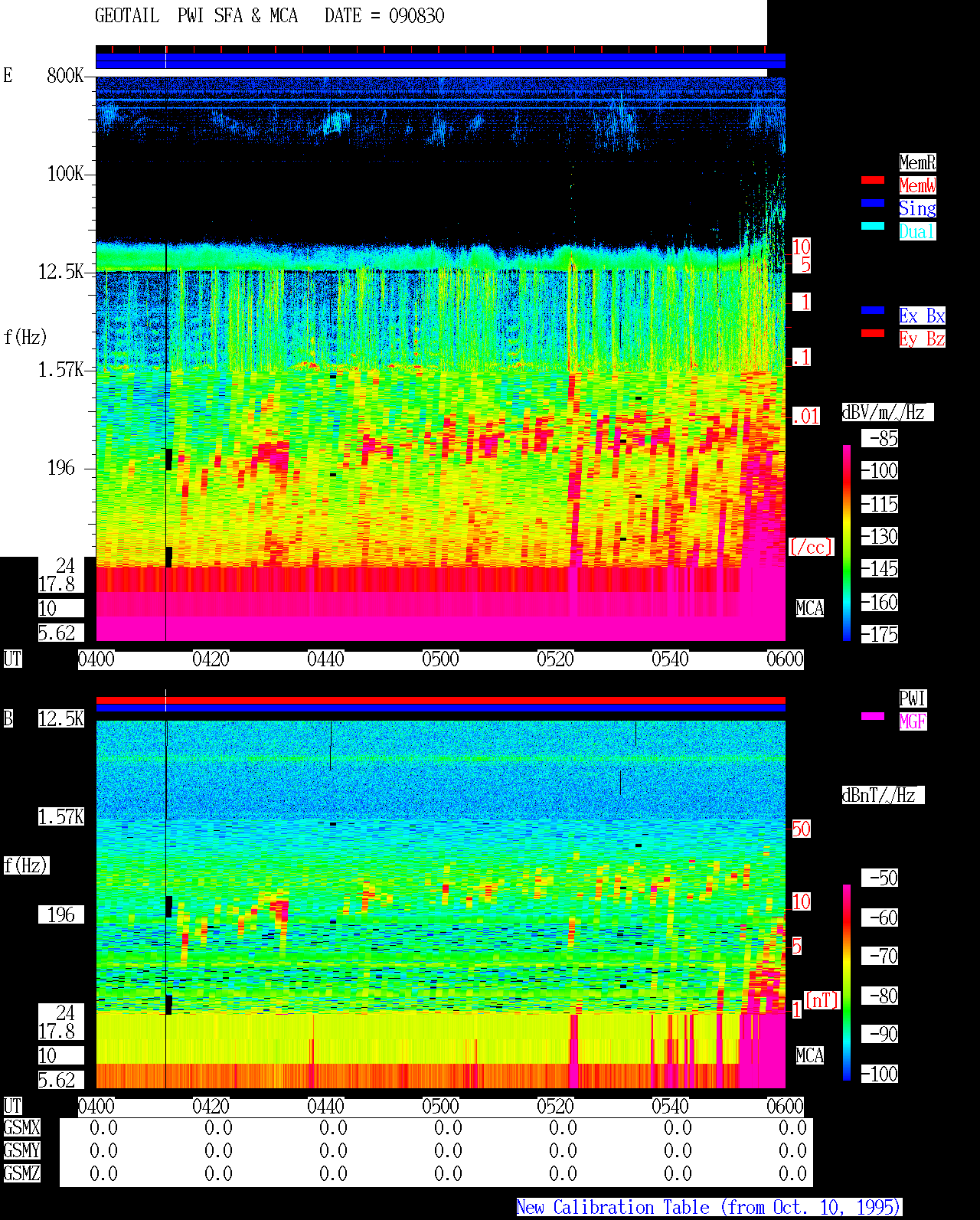980x1220 pixels.
Task: Click the PWI legend label
Action: [913, 698]
